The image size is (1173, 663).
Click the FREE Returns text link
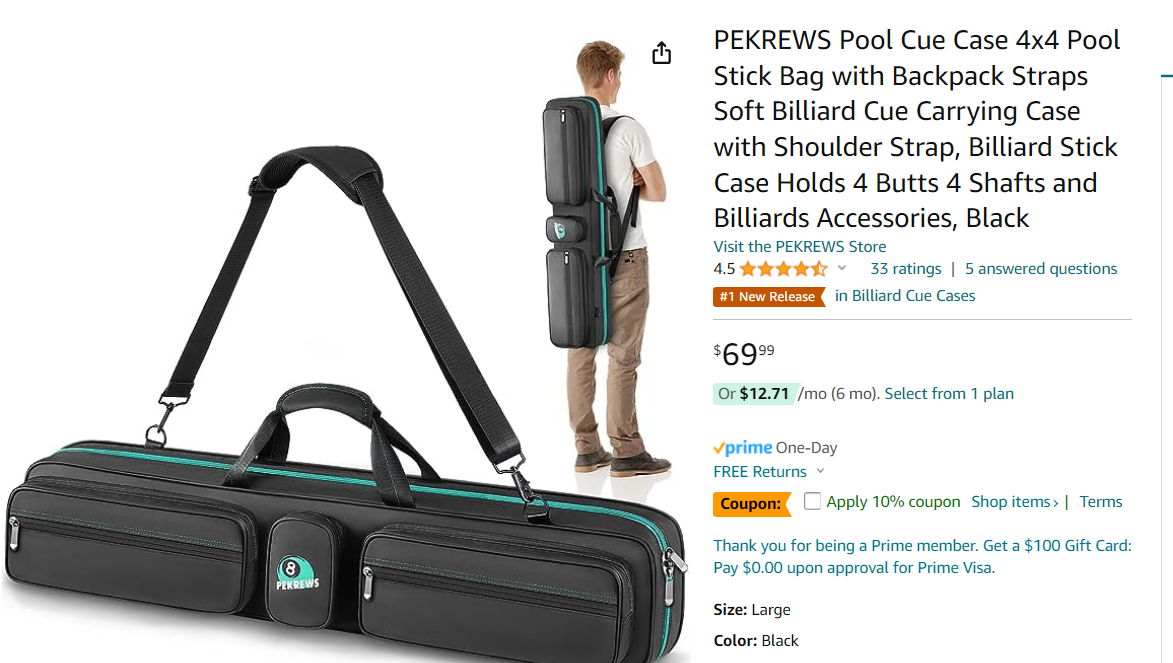pyautogui.click(x=759, y=471)
